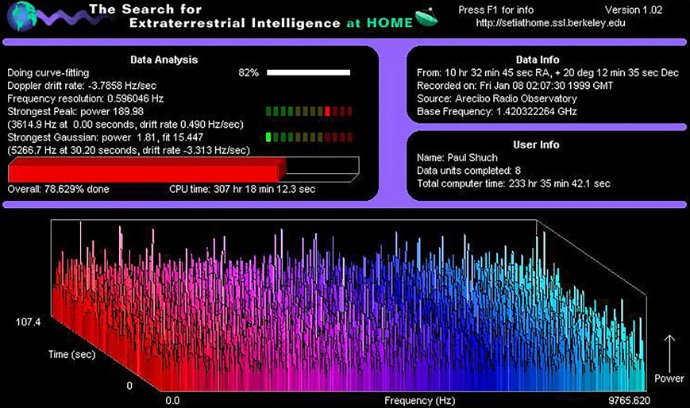Open the setiathome.ssl.berkeley.edu link

coord(551,23)
